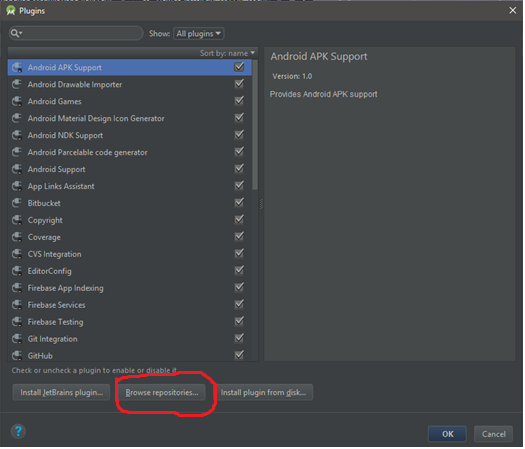
Task: Disable the GitHub plugin checkbox
Action: [x=239, y=355]
